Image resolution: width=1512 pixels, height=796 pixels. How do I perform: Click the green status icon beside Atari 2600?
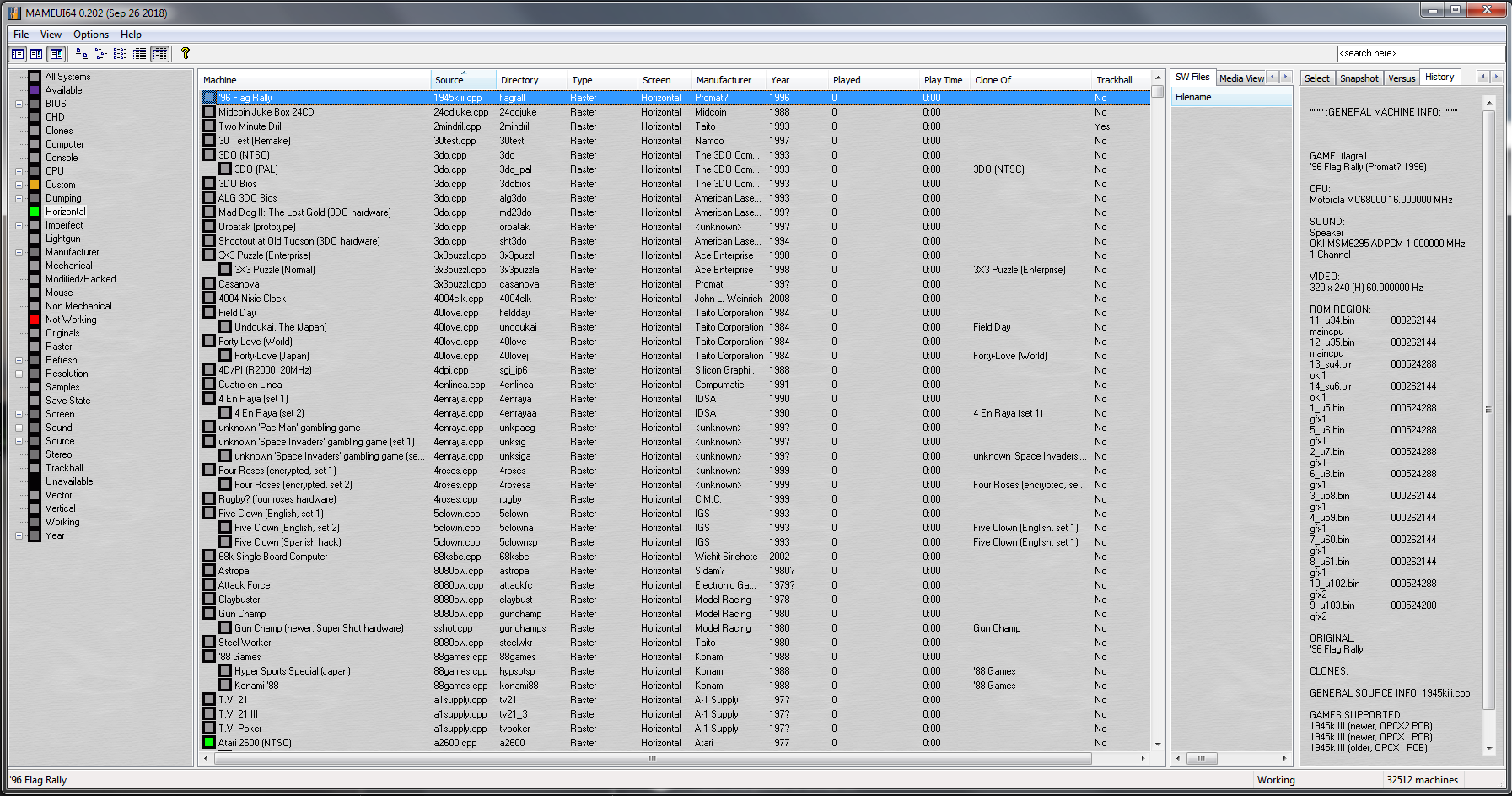pos(209,742)
